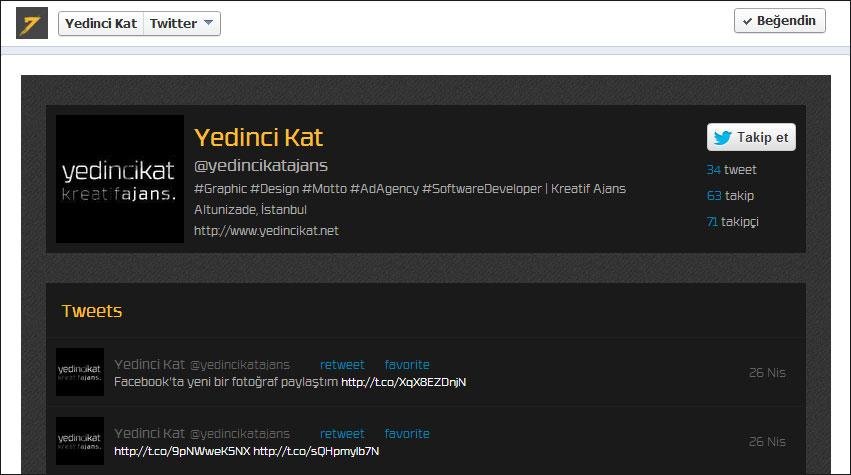Toggle the Beğendin like button

point(779,21)
